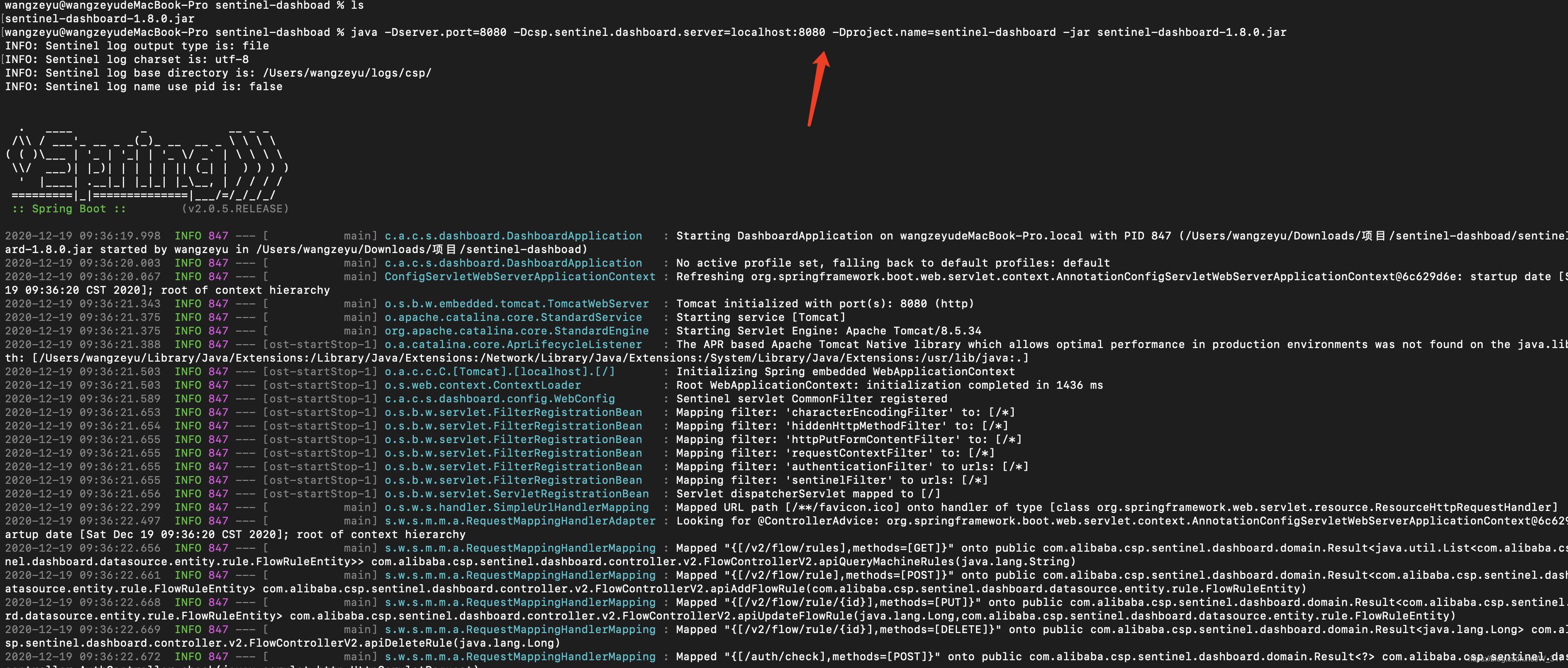The height and width of the screenshot is (668, 1568).
Task: Click the -Dproject.name=sentinel-dashboard argument
Action: coord(943,32)
